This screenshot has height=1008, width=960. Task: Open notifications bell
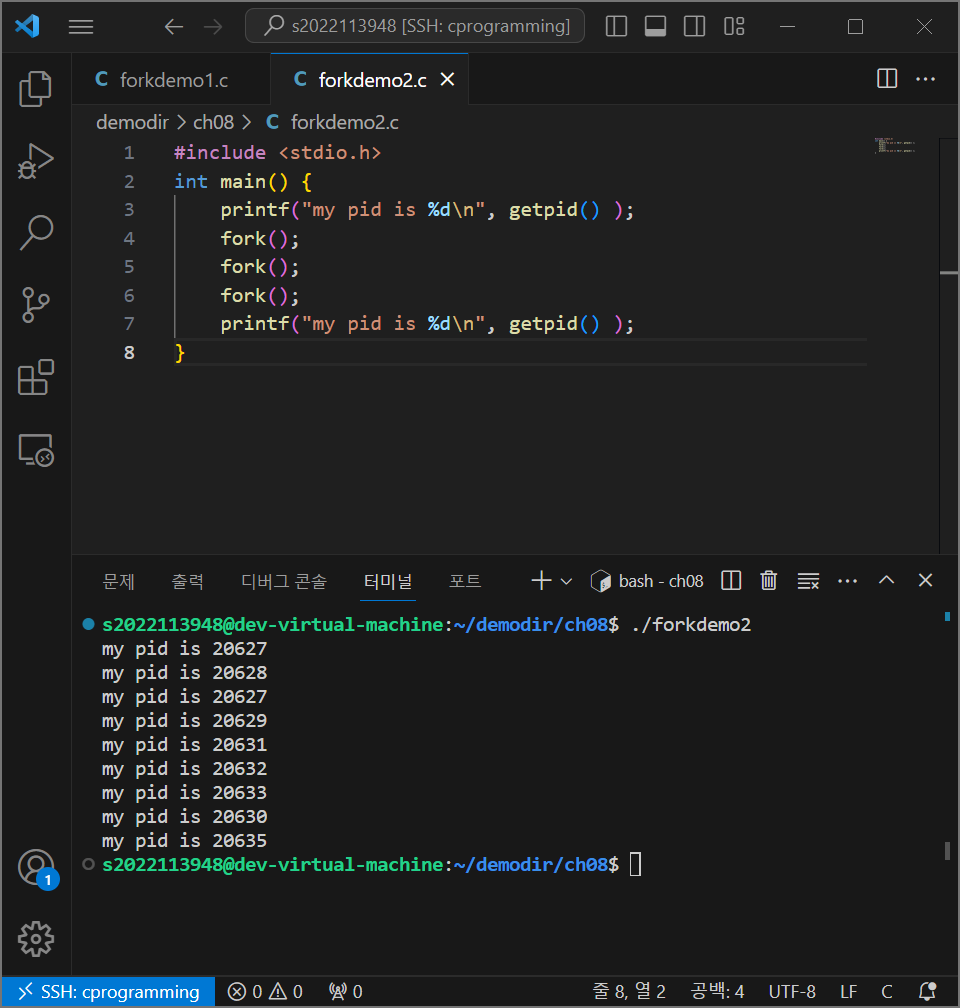click(x=927, y=991)
